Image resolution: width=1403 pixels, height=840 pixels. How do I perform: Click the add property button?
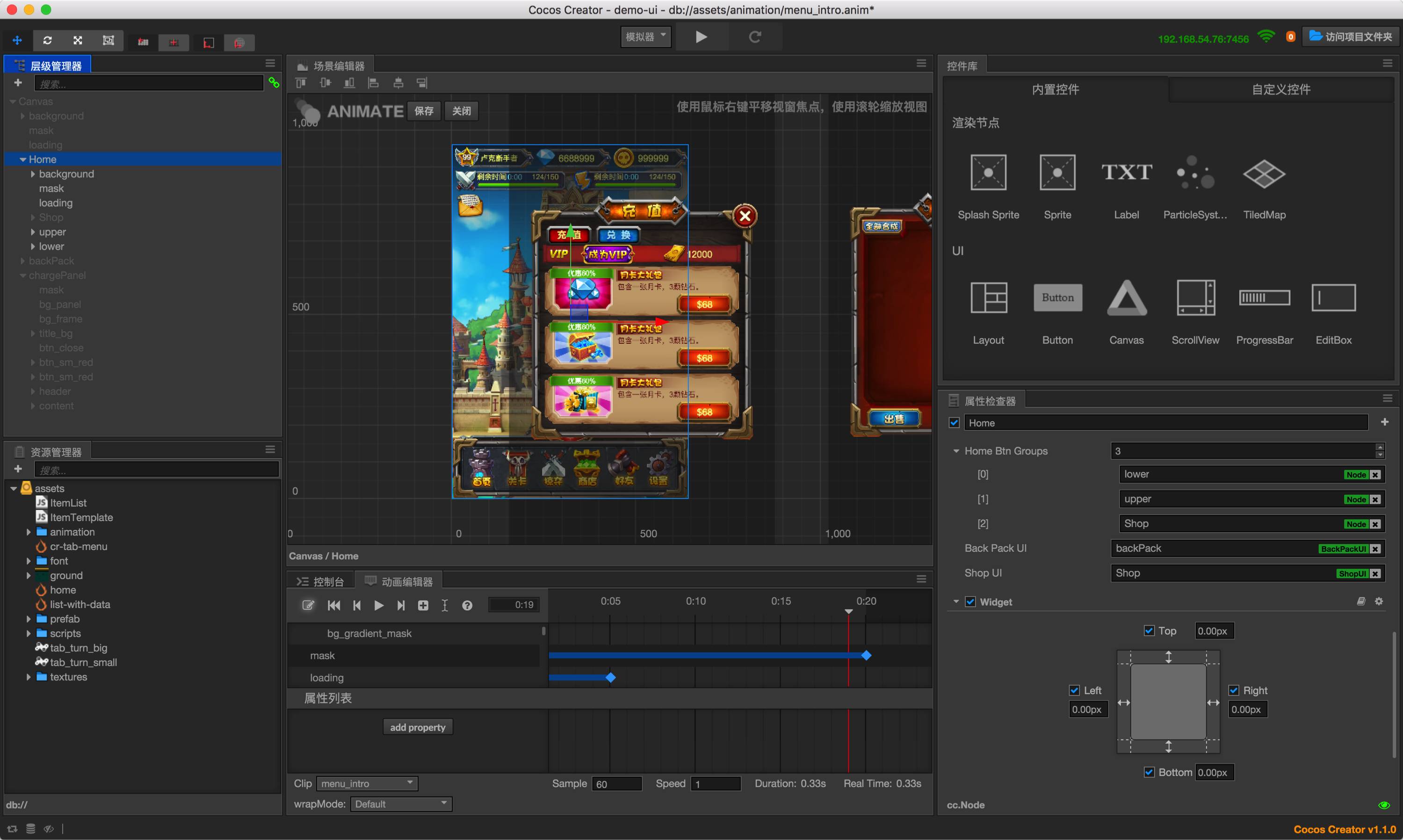tap(418, 727)
